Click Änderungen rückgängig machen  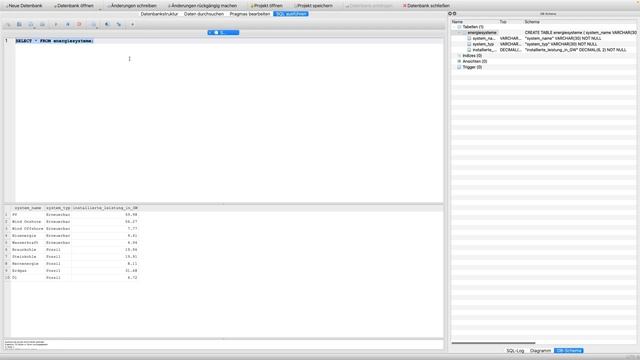[202, 6]
